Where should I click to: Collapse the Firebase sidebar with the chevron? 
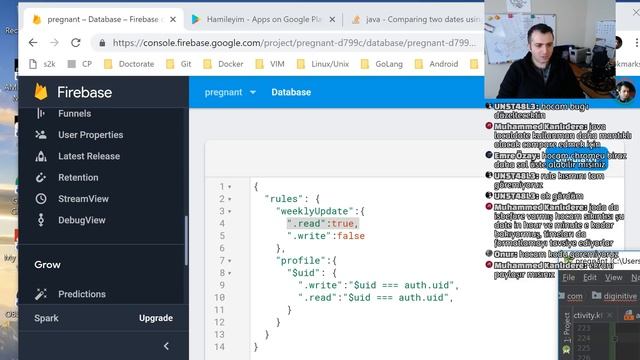[166, 346]
